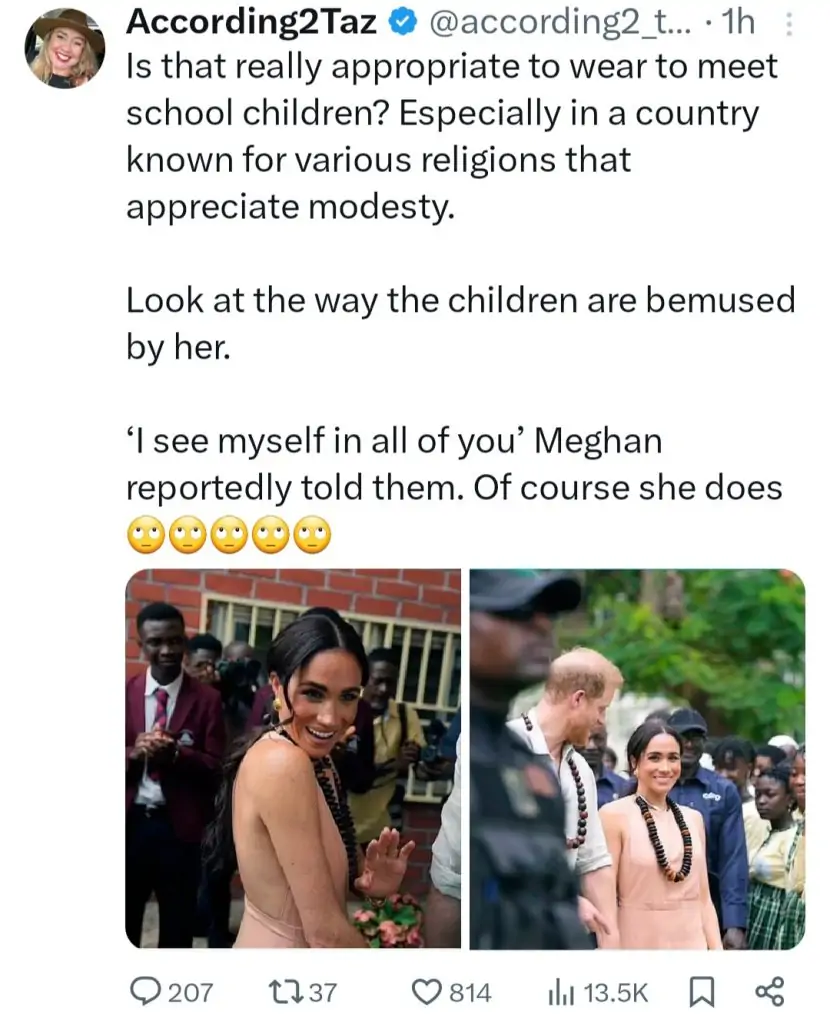830x1024 pixels.
Task: Like the tweet with the heart icon
Action: click(x=428, y=991)
